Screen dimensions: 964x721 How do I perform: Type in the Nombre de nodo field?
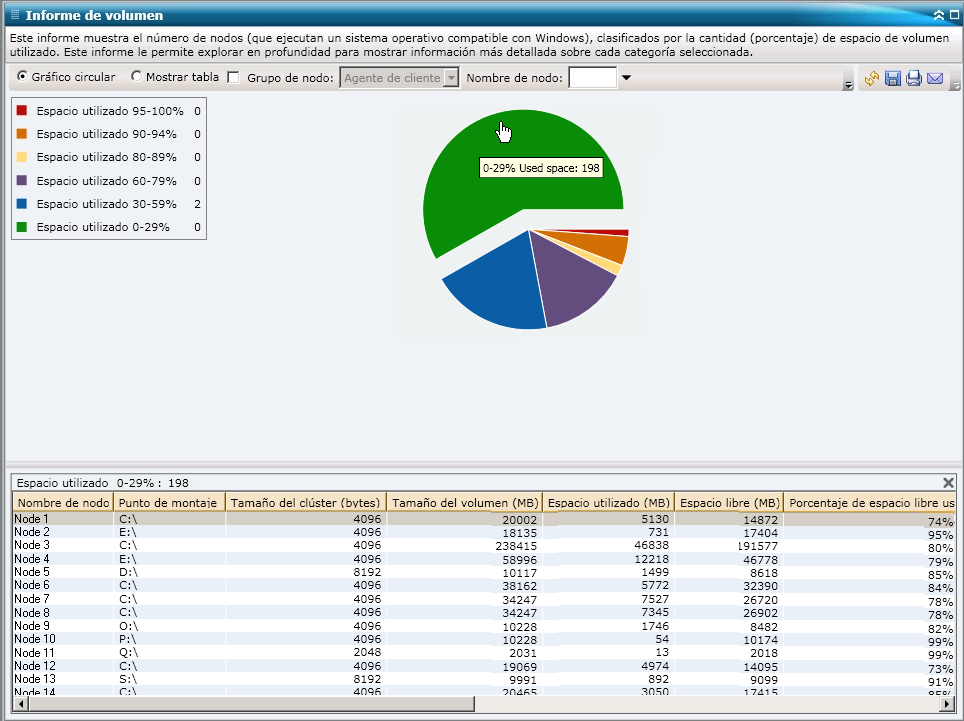click(x=592, y=78)
